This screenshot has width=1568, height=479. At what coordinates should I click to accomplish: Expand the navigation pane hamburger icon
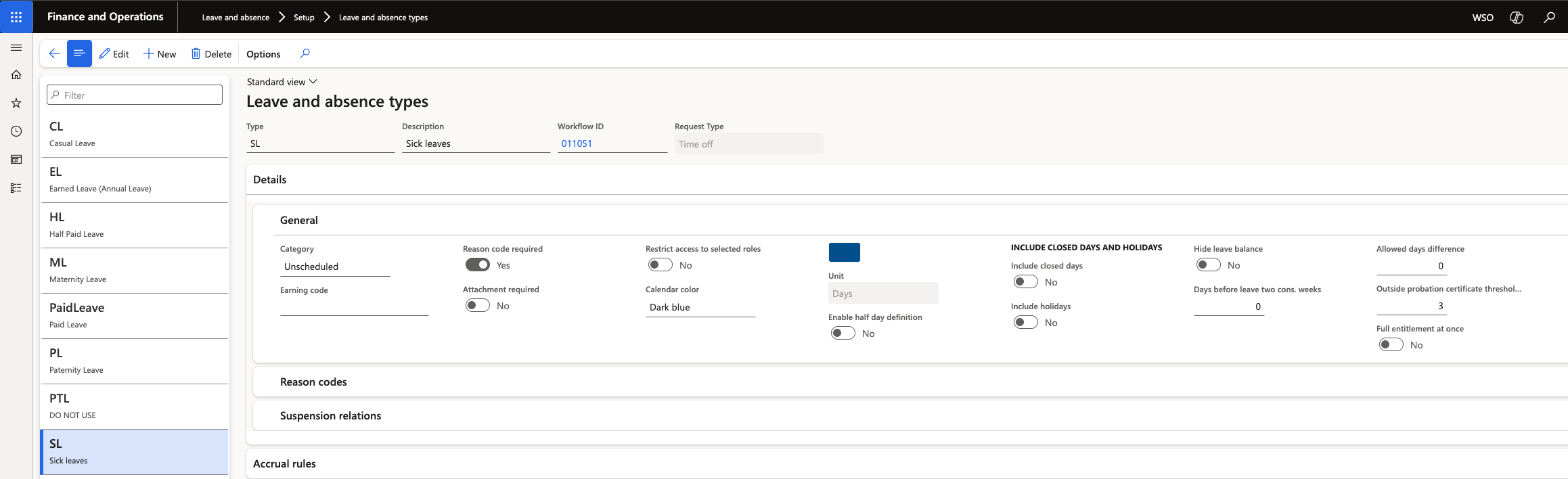click(x=16, y=47)
